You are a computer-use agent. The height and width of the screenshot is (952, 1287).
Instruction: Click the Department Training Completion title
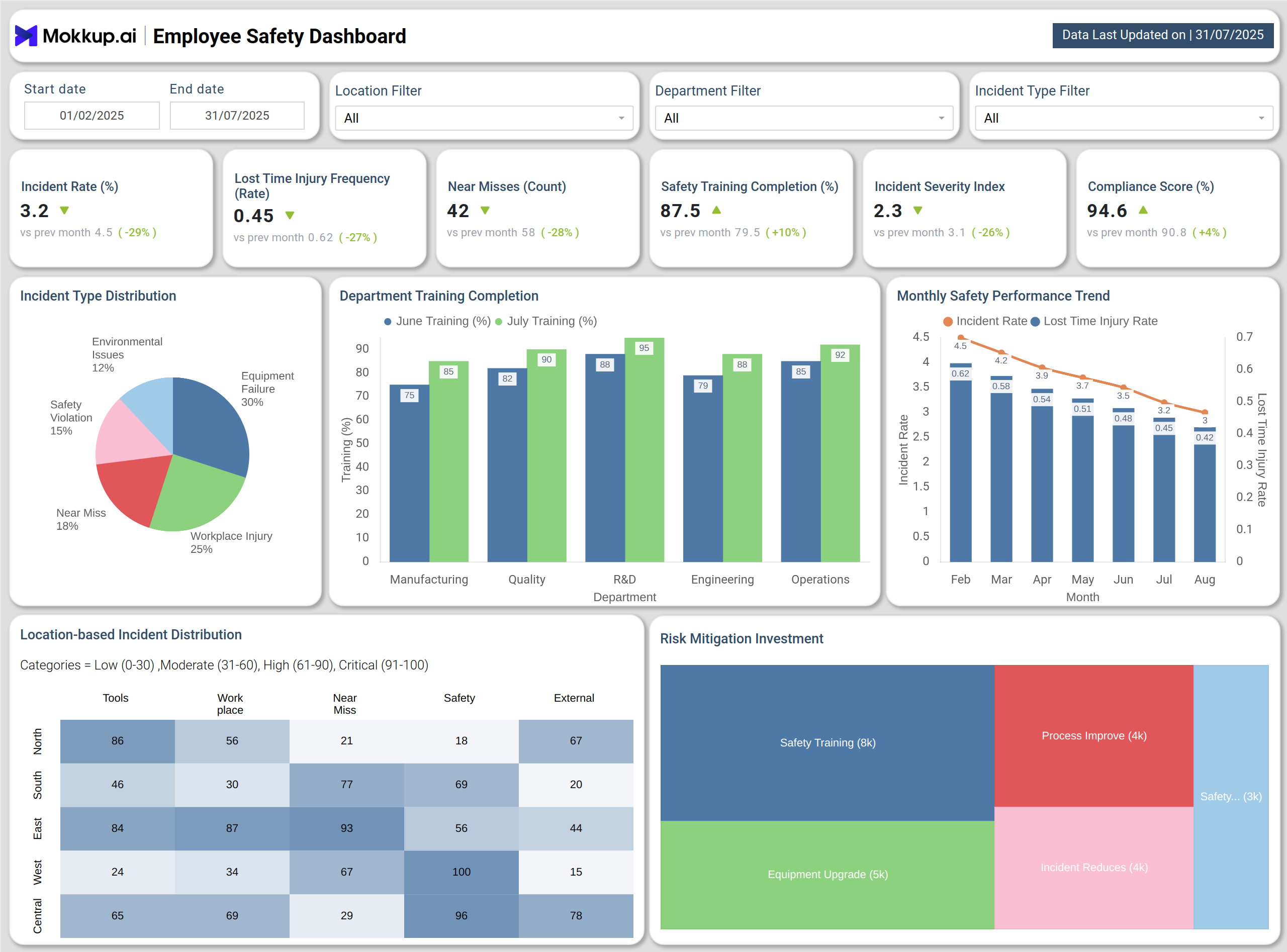tap(438, 296)
